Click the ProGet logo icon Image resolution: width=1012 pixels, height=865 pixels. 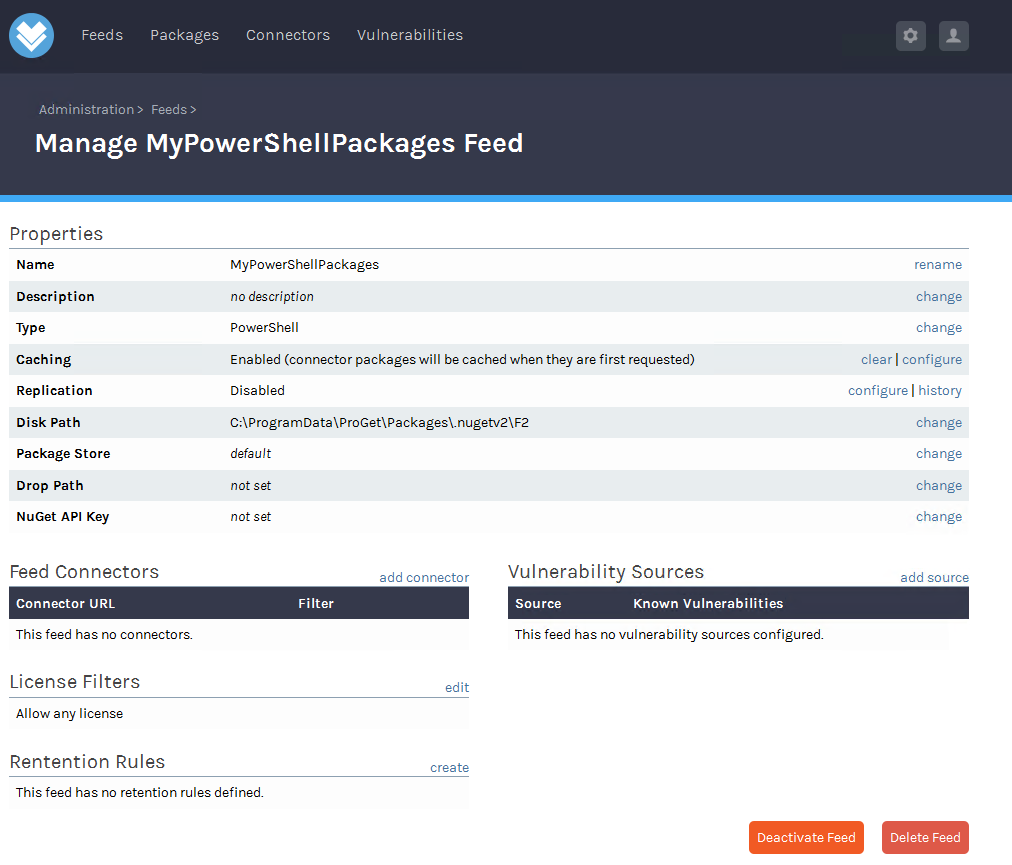[32, 36]
